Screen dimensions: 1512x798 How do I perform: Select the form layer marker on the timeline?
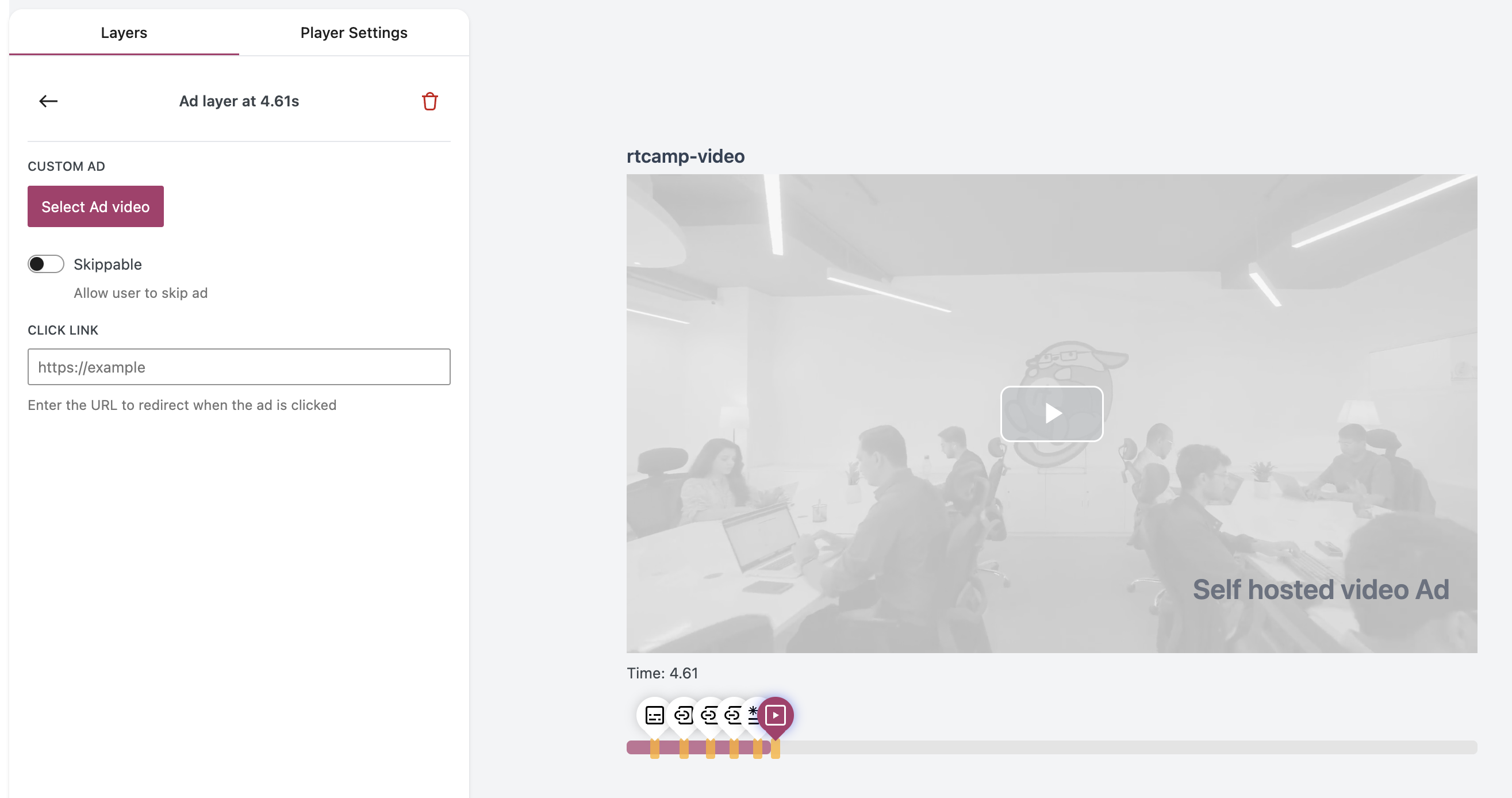pos(654,715)
